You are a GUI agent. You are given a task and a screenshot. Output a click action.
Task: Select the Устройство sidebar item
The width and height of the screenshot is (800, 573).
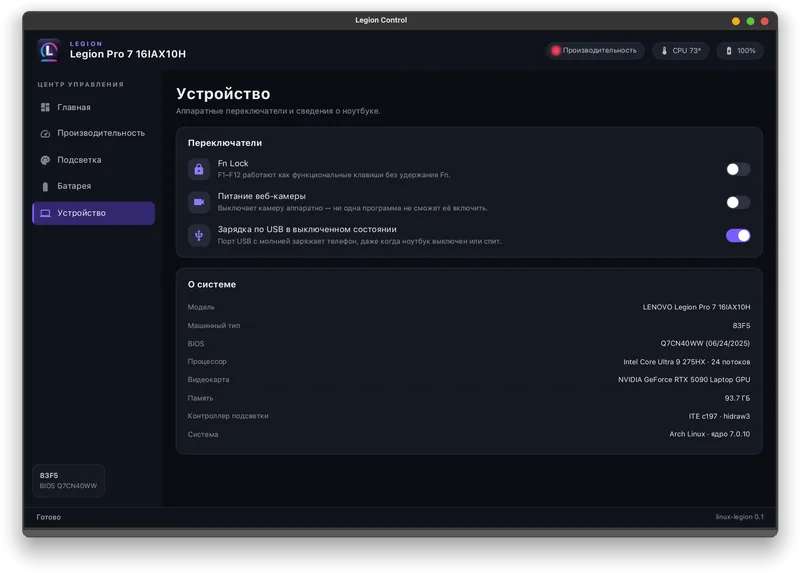click(x=93, y=213)
